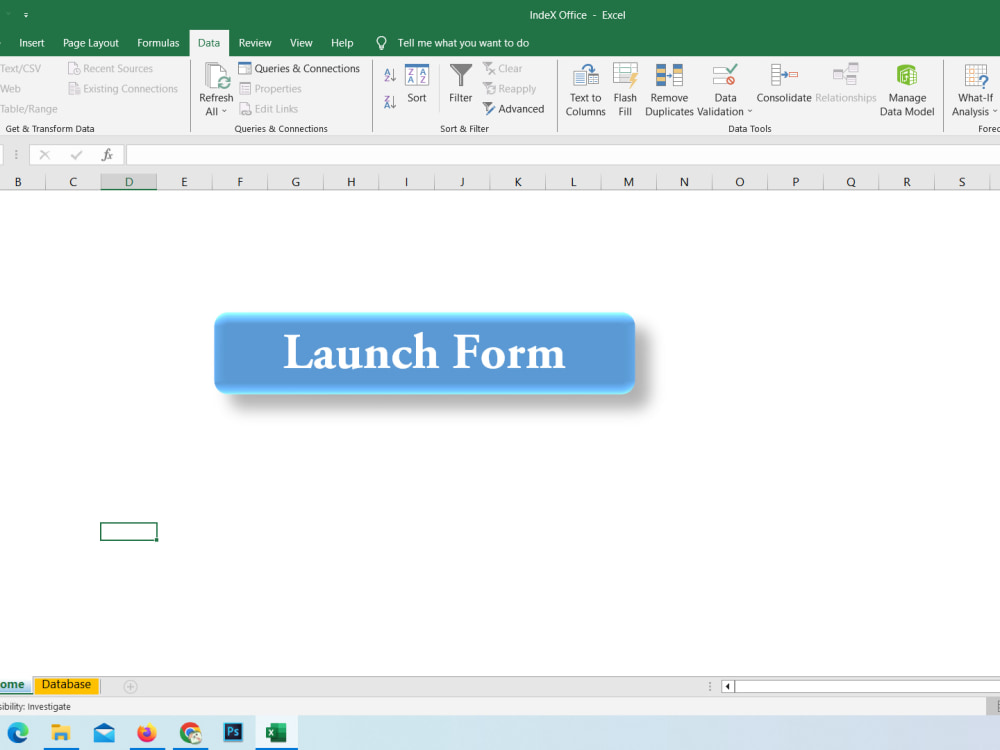The height and width of the screenshot is (750, 1000).
Task: Open Advanced filter options
Action: 513,108
